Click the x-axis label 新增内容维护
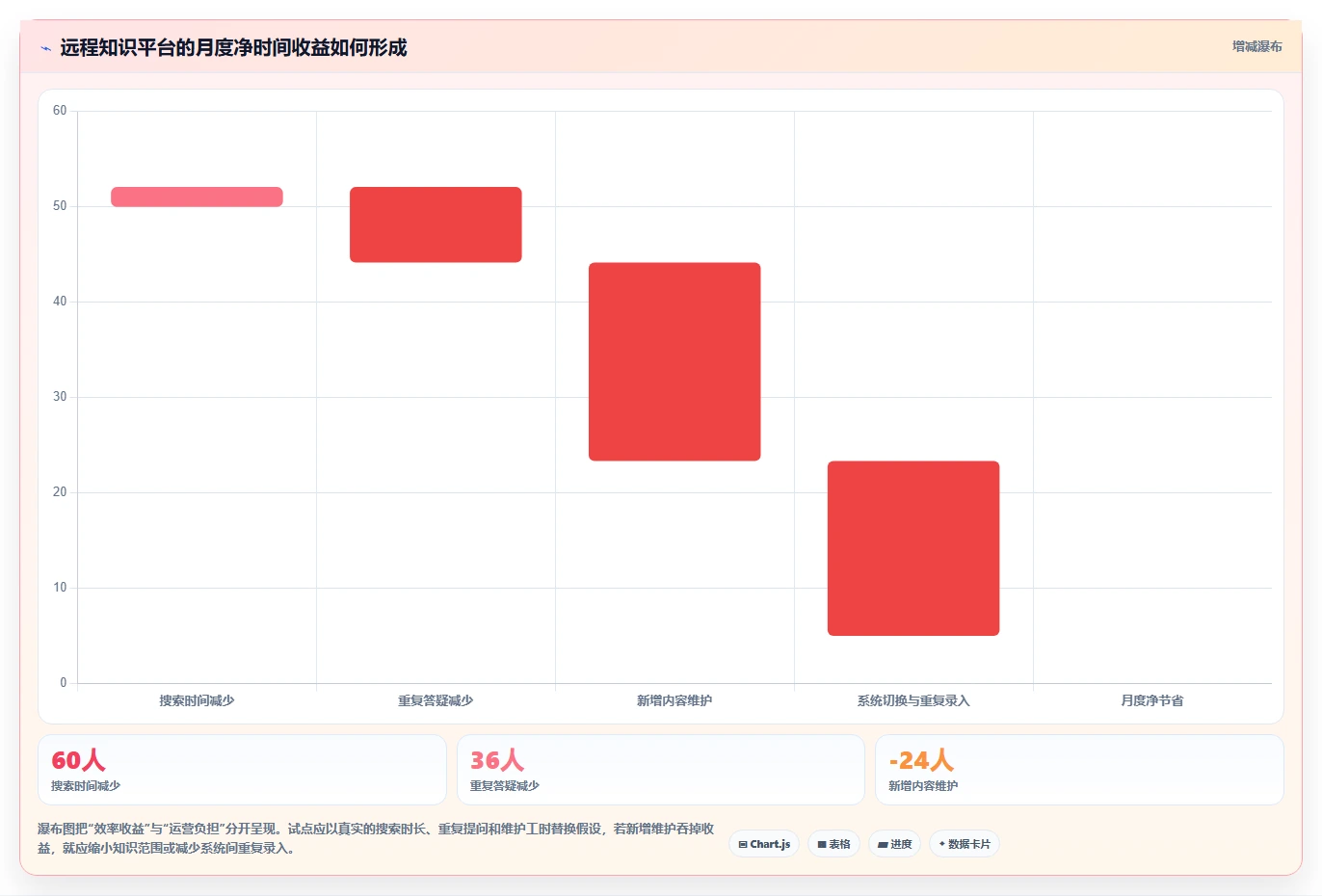Image resolution: width=1322 pixels, height=896 pixels. [x=674, y=700]
